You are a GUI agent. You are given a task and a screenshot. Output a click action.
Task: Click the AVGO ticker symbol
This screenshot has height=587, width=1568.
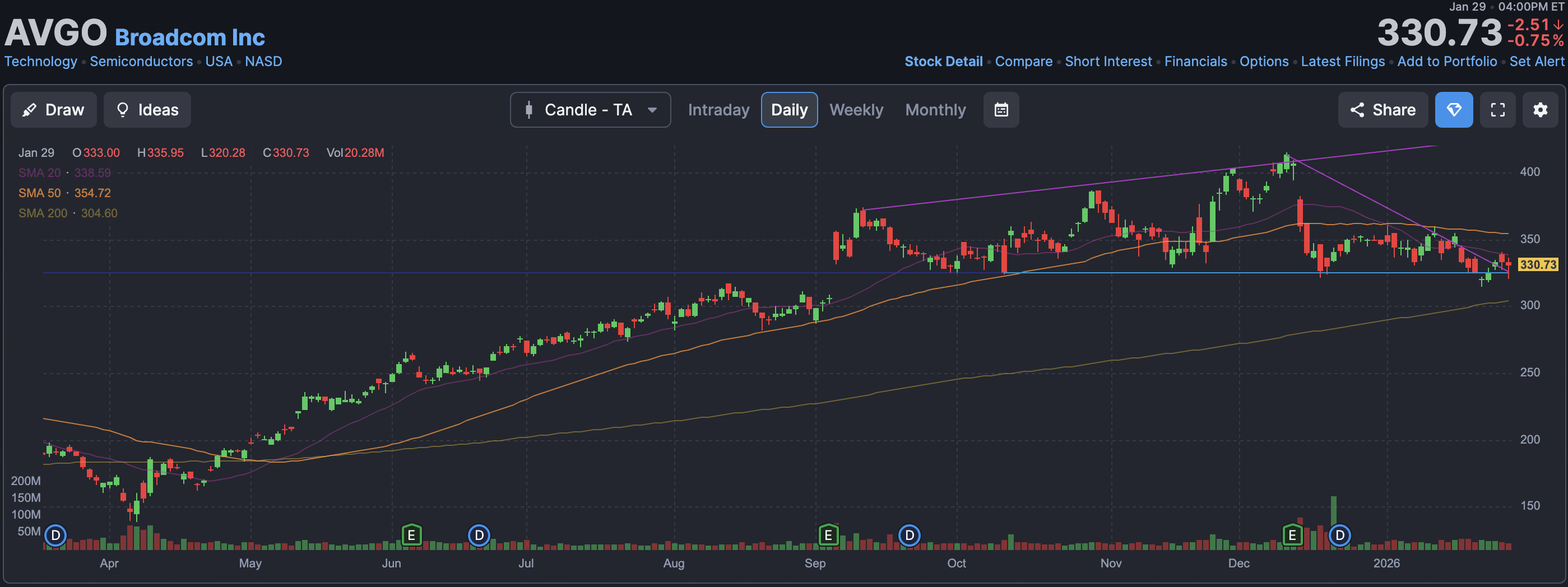click(55, 32)
